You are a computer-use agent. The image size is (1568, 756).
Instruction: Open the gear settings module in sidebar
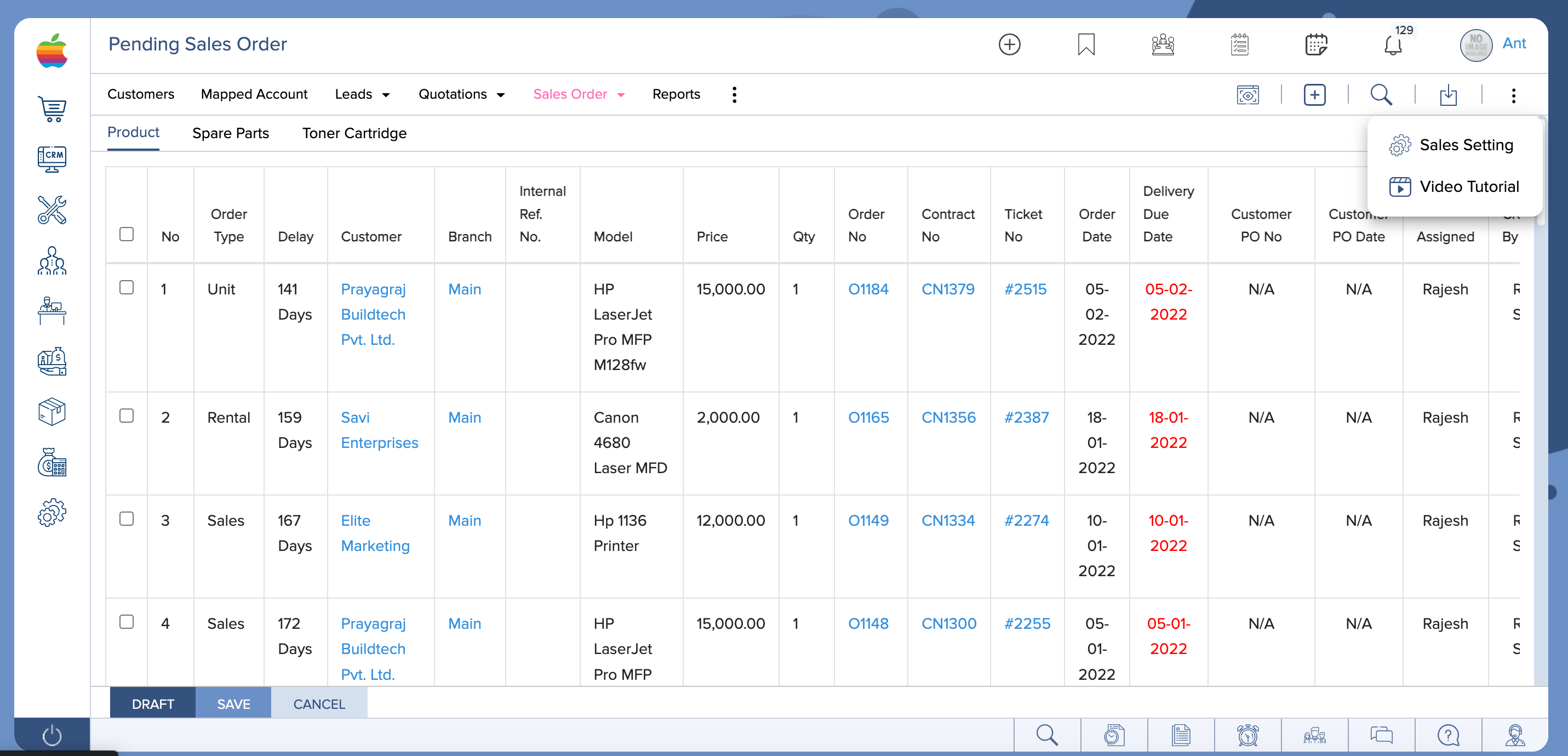pos(51,513)
